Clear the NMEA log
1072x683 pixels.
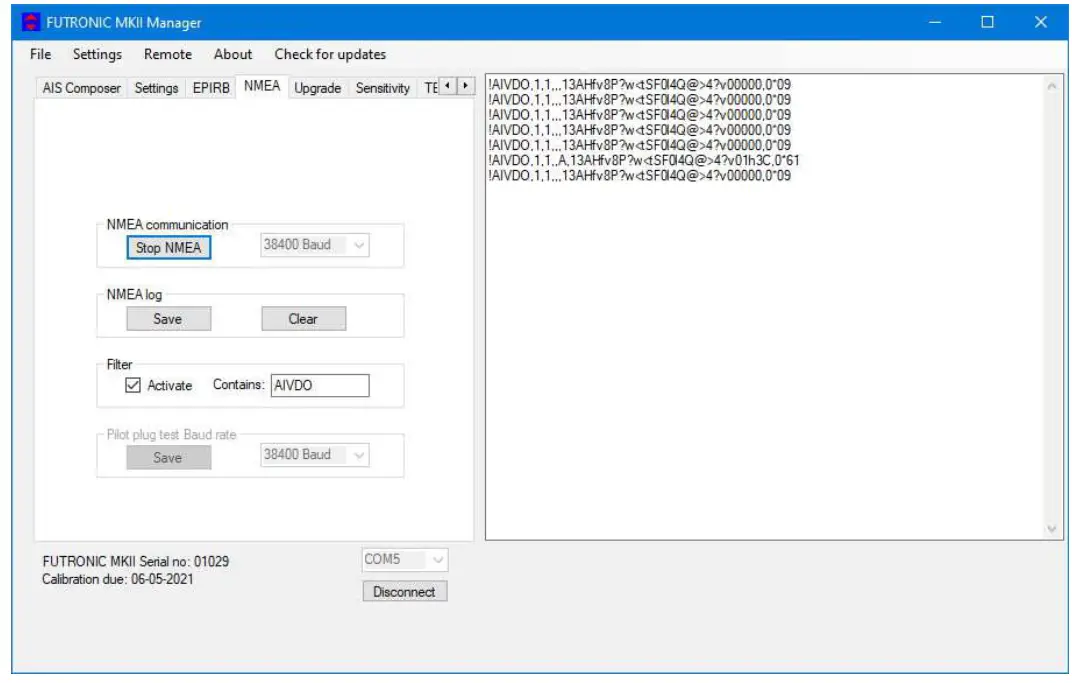[304, 319]
